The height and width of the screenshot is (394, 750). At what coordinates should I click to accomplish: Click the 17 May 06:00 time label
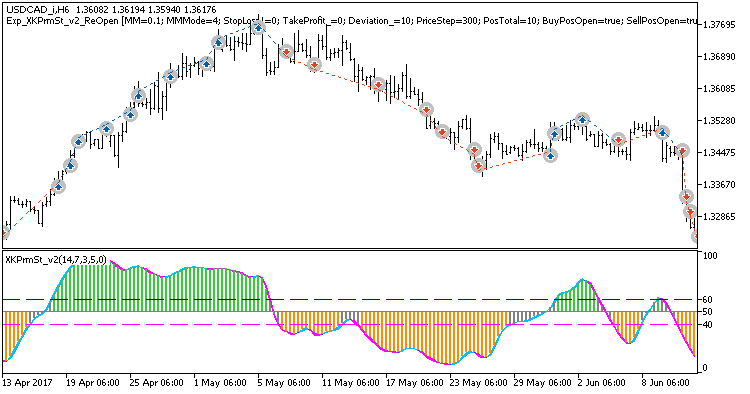415,383
